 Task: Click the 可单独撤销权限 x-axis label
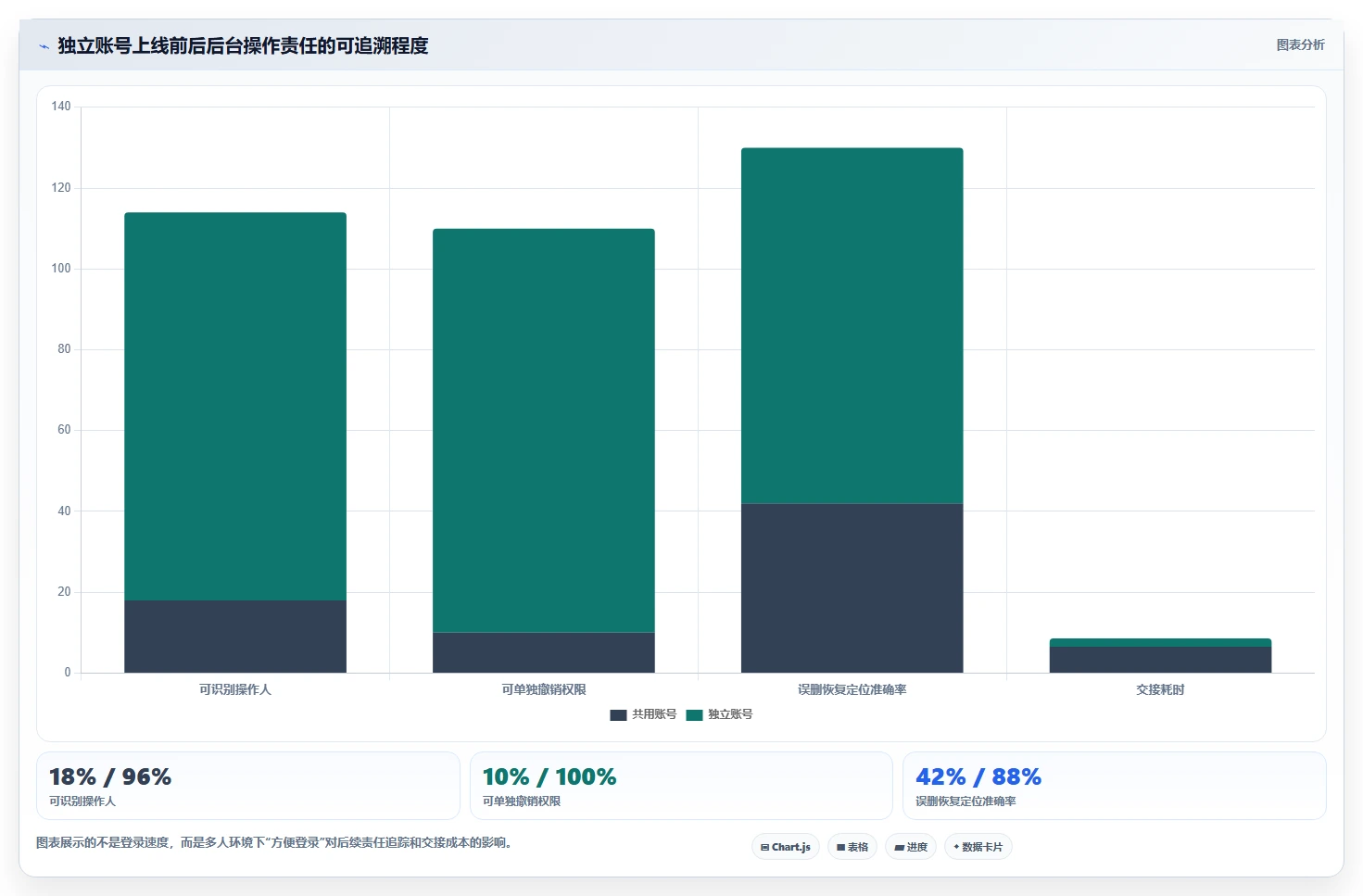[x=544, y=689]
